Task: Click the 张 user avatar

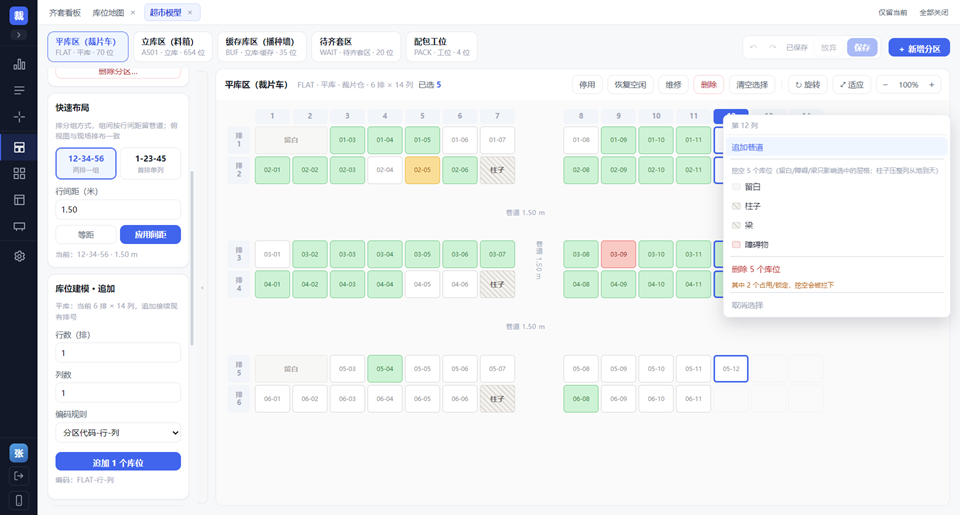Action: [18, 453]
